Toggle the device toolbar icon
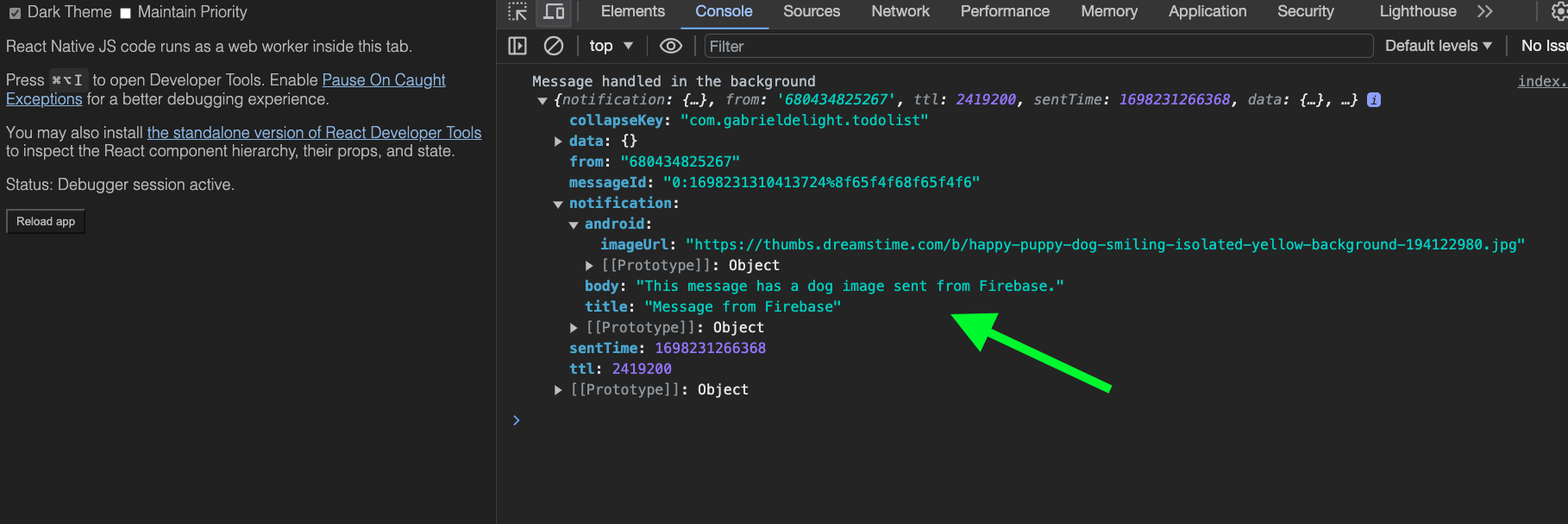Screen dimensions: 1568x524 pyautogui.click(x=554, y=11)
